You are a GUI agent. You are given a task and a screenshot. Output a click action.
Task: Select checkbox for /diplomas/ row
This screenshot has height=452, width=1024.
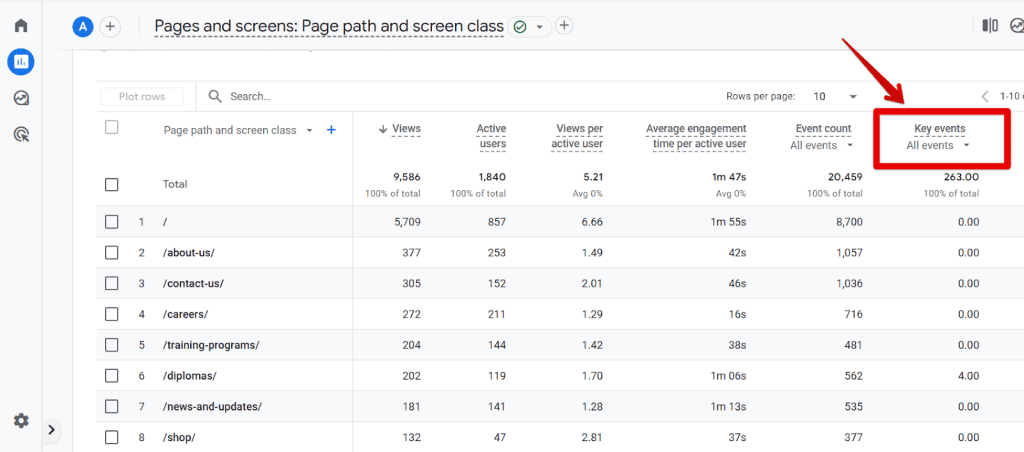coord(112,376)
